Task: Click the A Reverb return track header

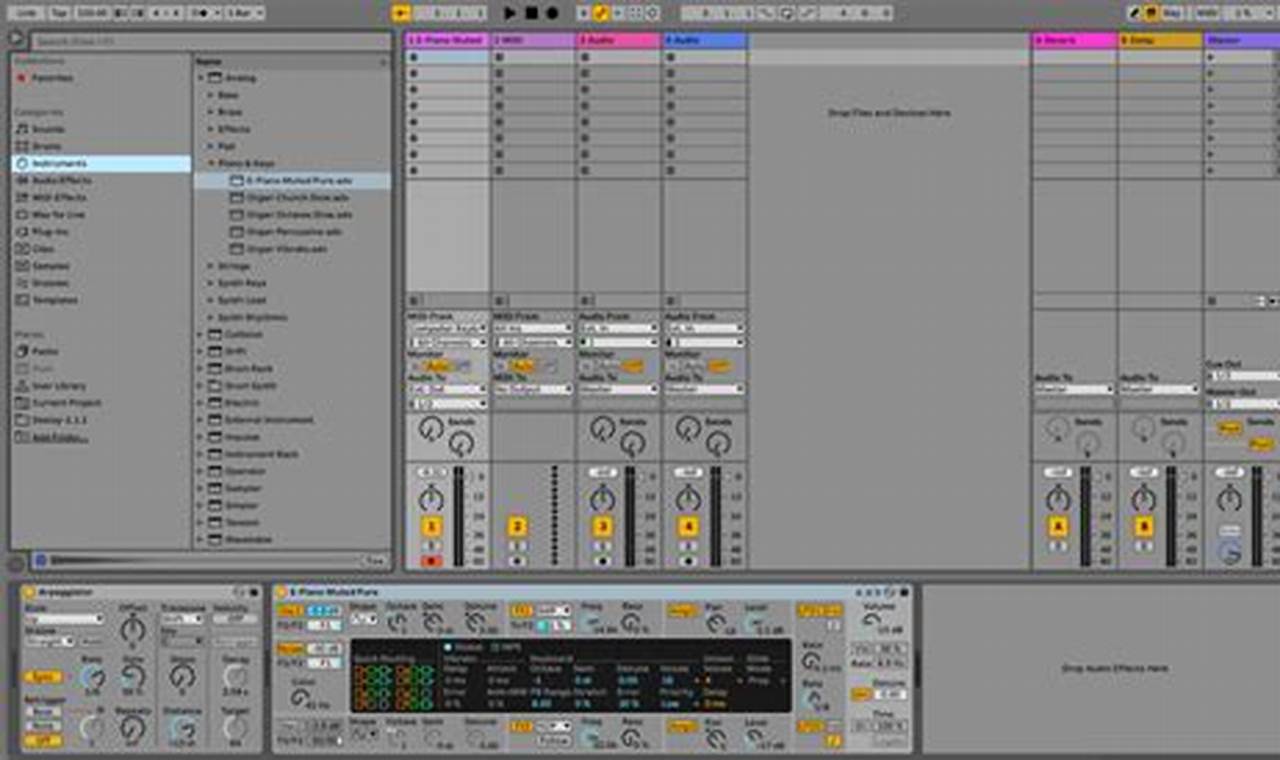Action: 1074,40
